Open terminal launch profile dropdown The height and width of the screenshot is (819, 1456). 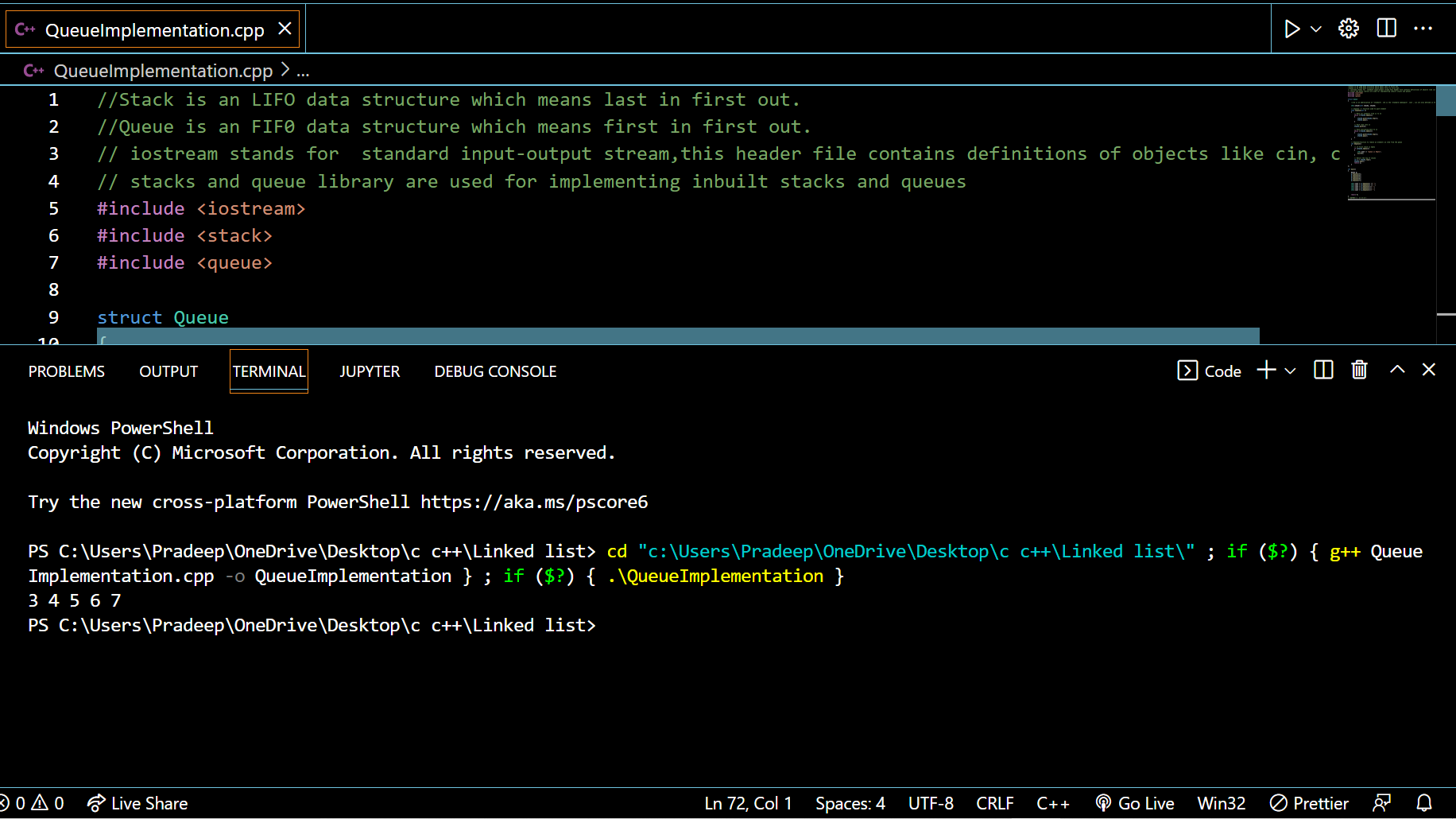click(x=1290, y=371)
